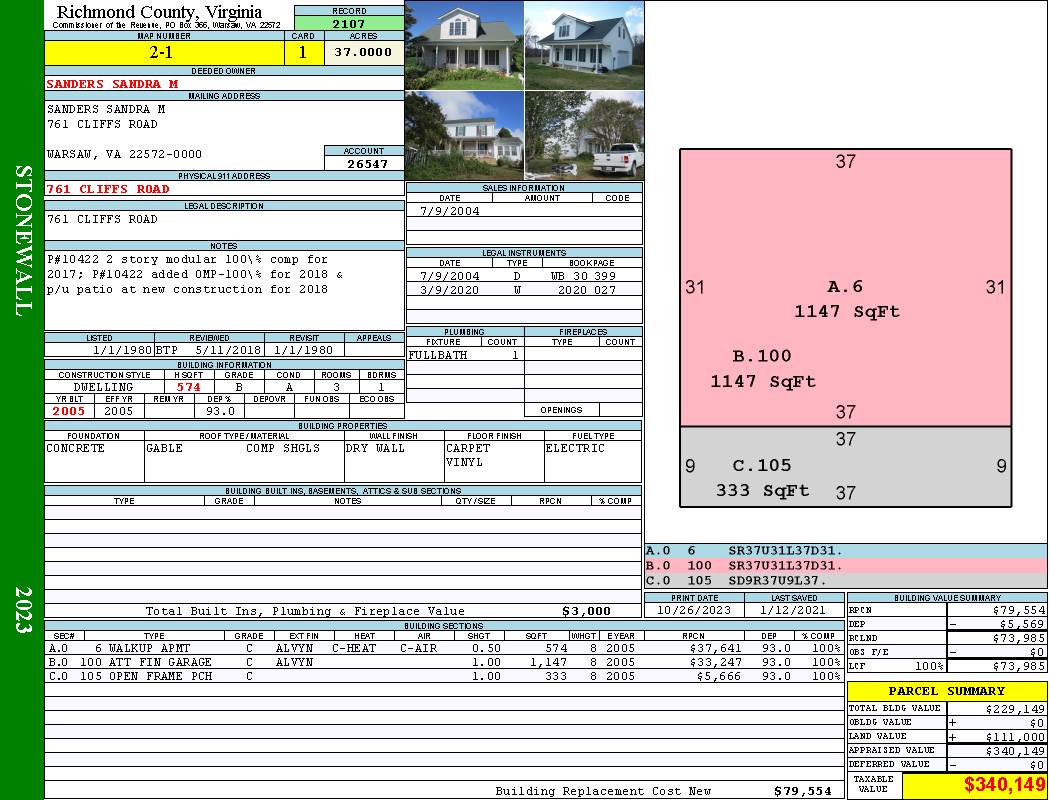This screenshot has width=1050, height=800.
Task: Open the top-right house photo with garage
Action: coord(585,46)
